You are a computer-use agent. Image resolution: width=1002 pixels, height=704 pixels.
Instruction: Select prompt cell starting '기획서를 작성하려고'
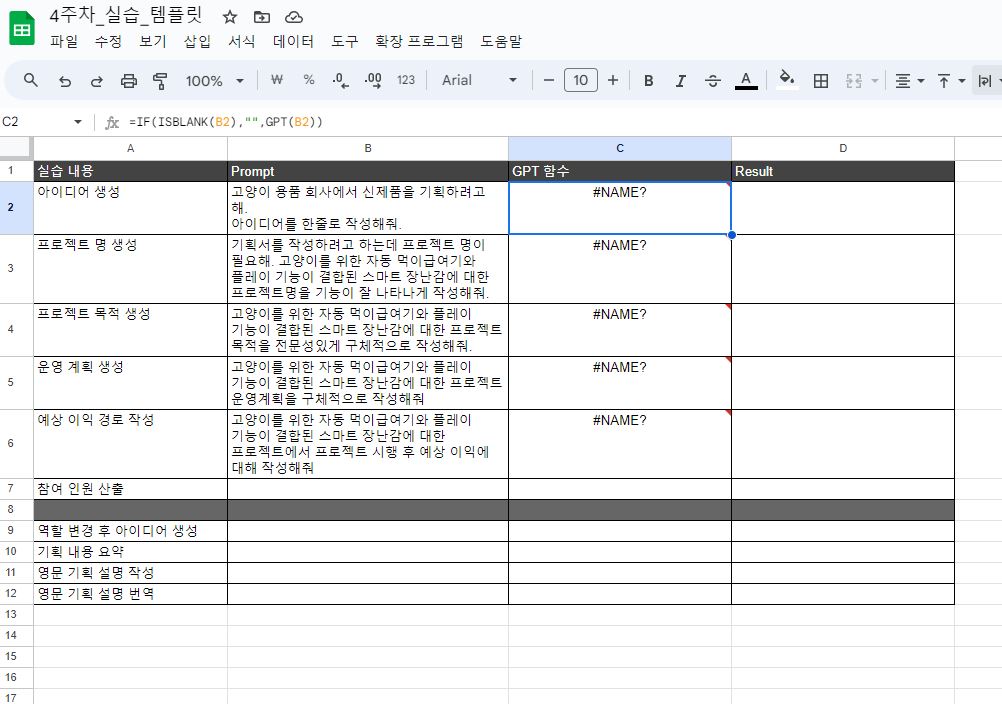tap(368, 269)
